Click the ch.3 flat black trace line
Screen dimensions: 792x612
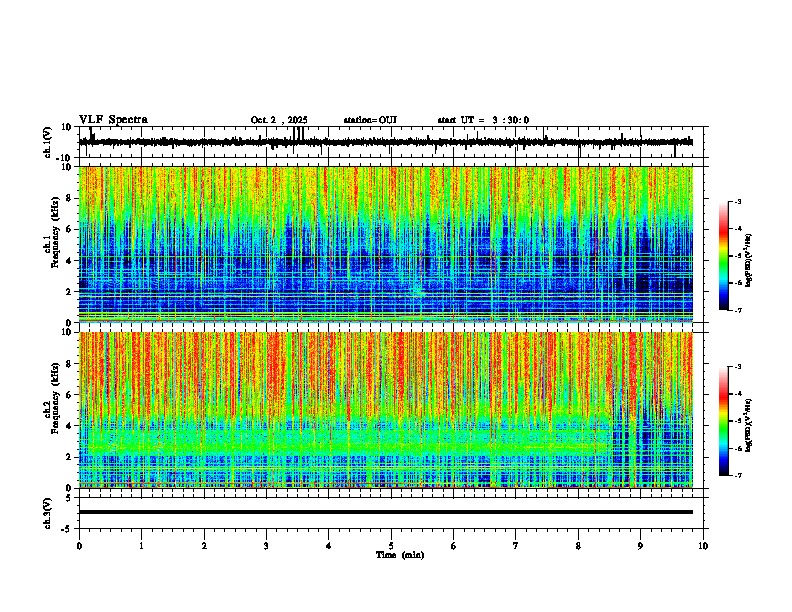coord(385,512)
